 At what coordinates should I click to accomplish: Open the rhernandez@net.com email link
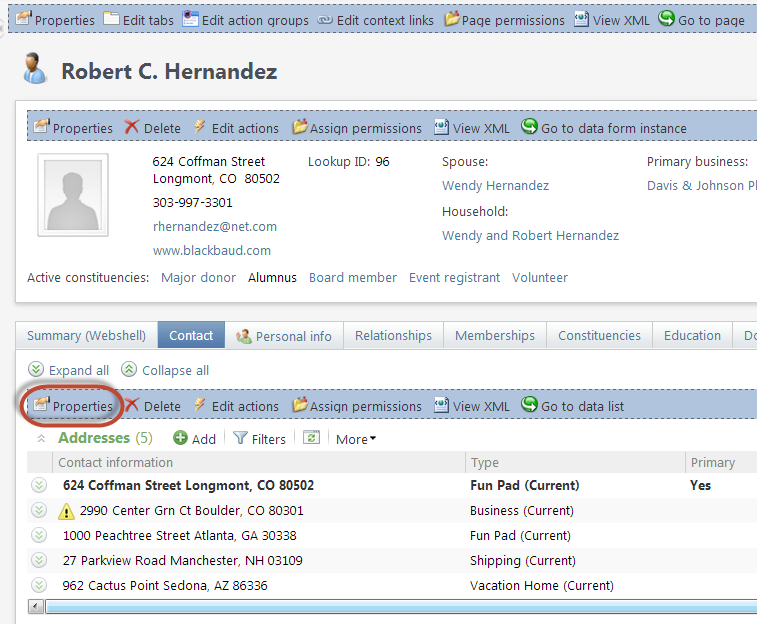pos(215,226)
